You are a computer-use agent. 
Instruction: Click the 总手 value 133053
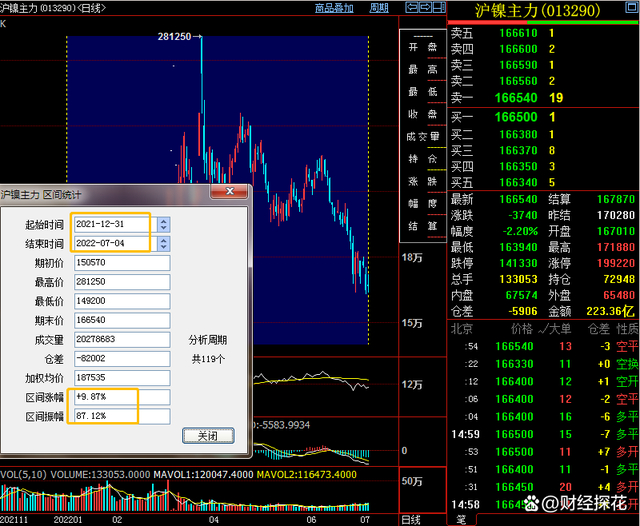(518, 279)
